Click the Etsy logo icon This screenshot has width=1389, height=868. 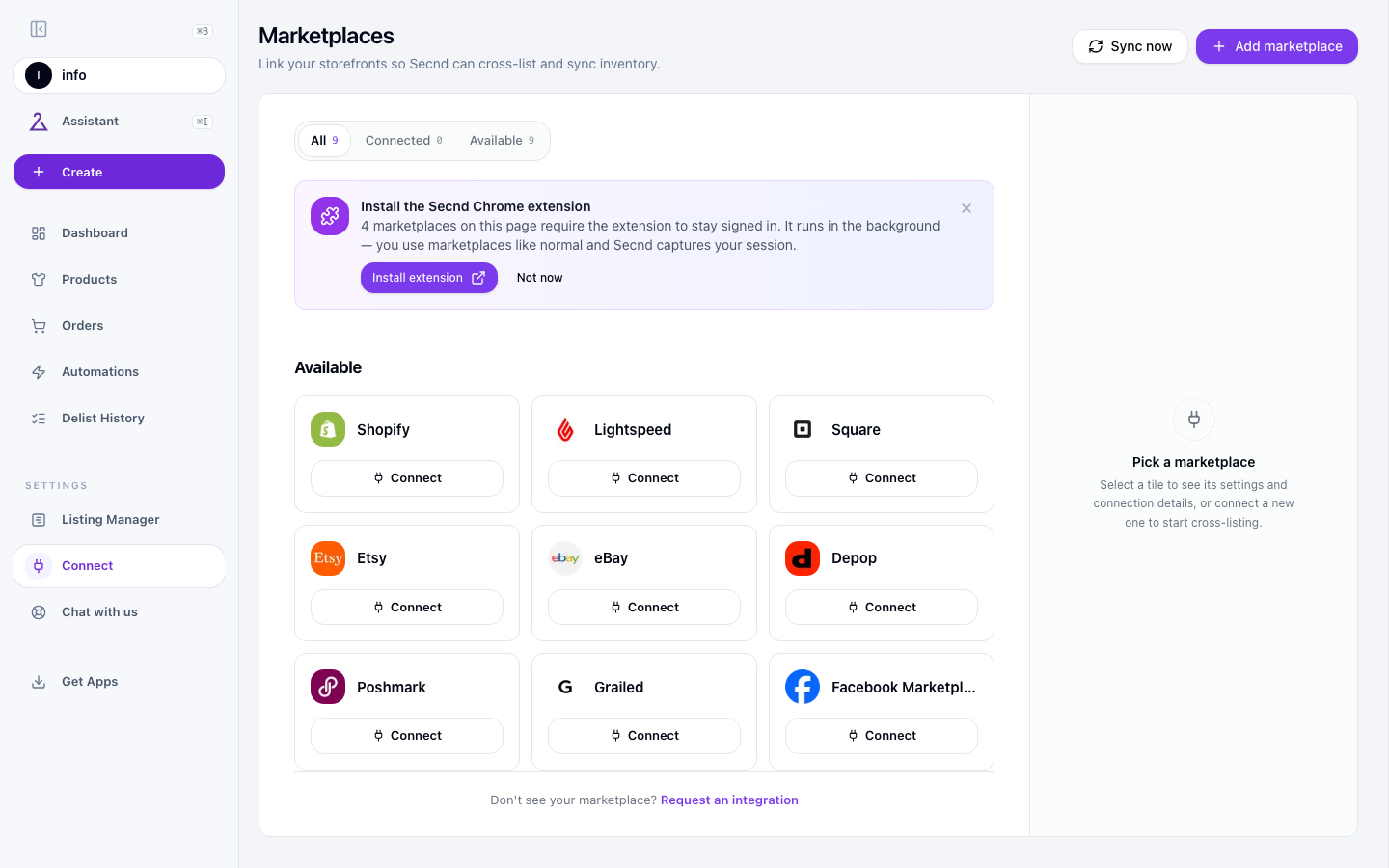[x=328, y=558]
